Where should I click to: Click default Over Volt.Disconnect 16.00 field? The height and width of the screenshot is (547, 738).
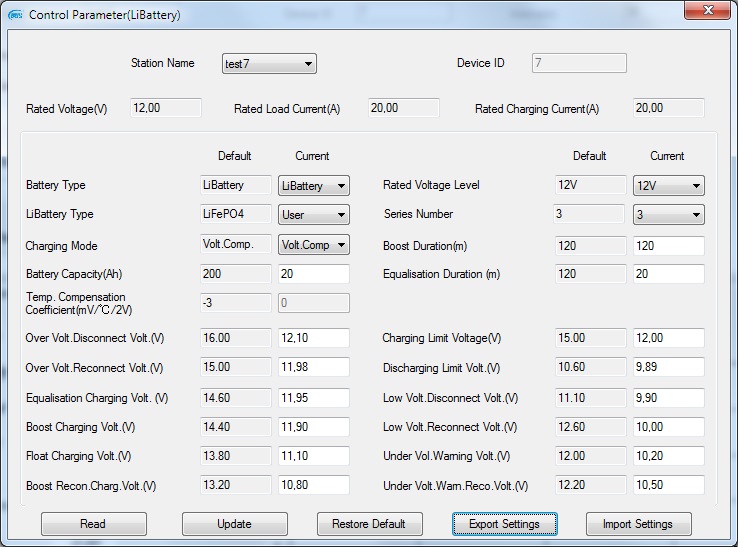(236, 338)
